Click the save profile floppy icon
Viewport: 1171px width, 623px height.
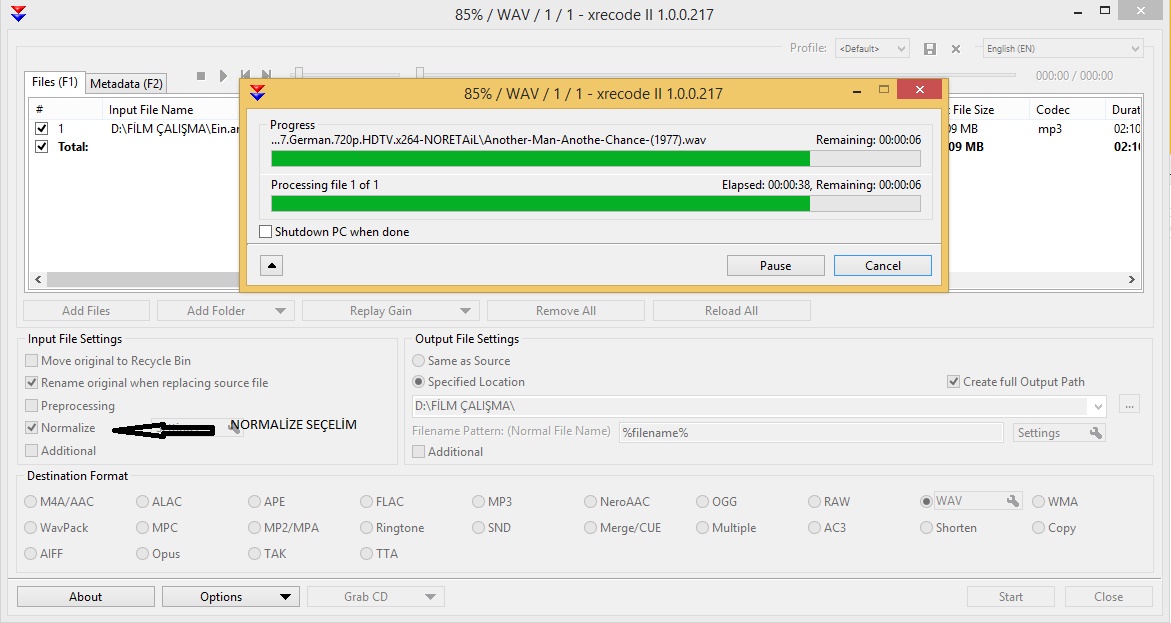(x=930, y=49)
